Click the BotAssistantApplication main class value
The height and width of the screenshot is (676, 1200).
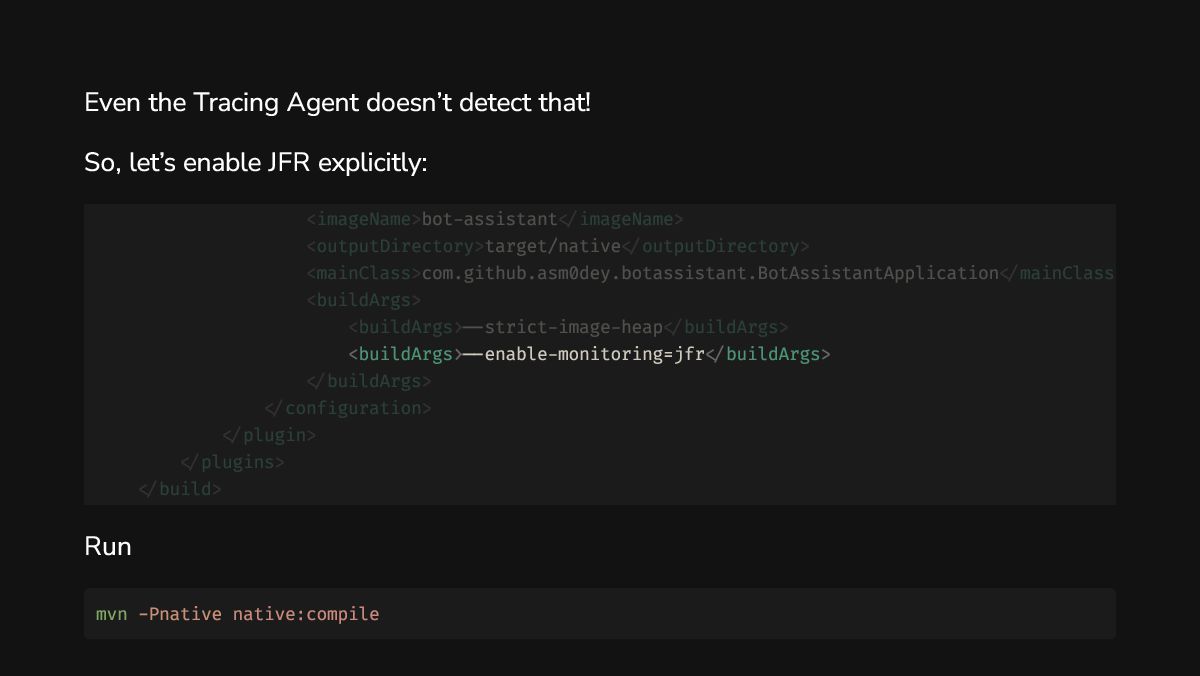[710, 273]
